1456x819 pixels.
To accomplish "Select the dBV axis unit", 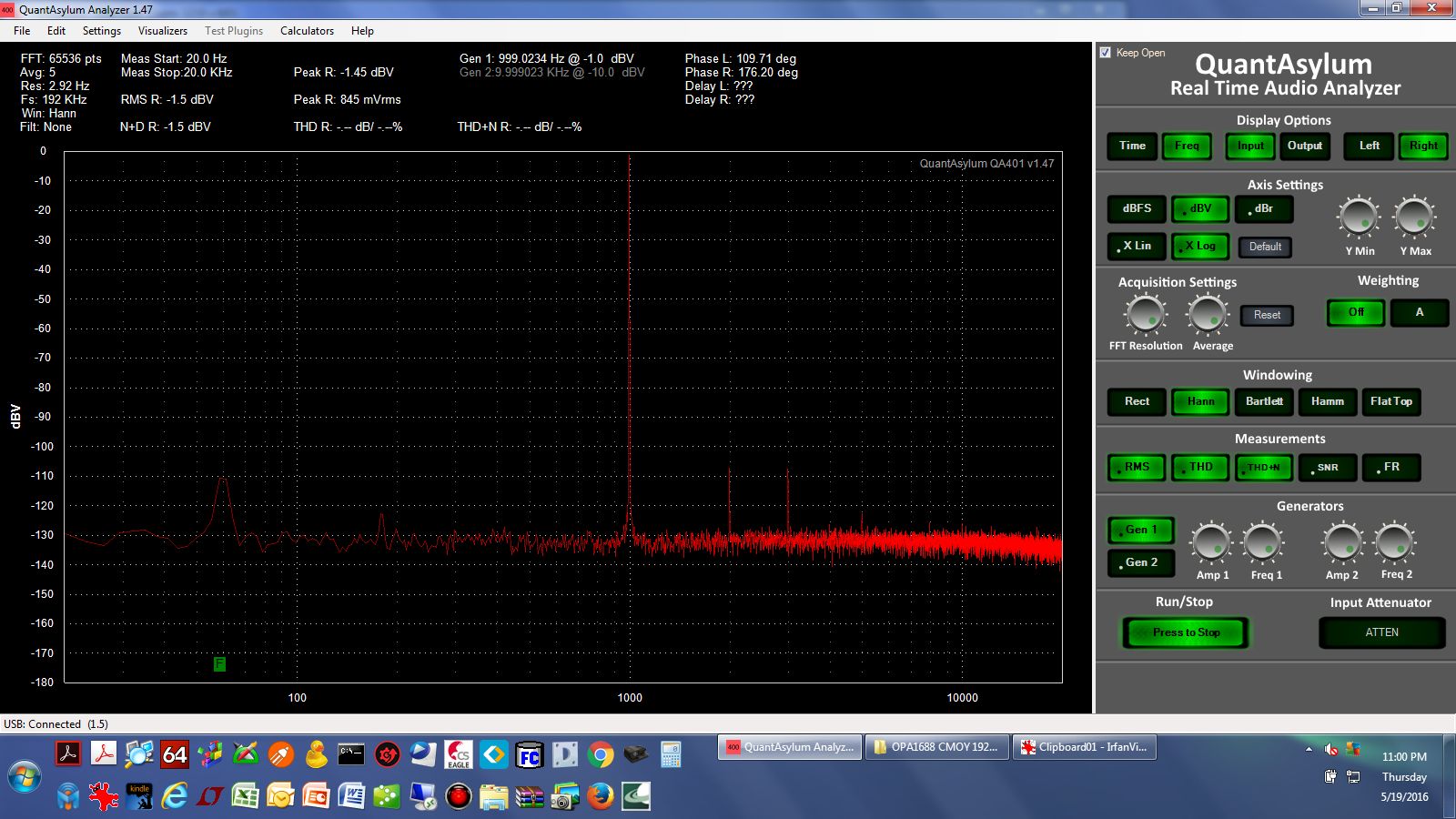I will 1200,208.
